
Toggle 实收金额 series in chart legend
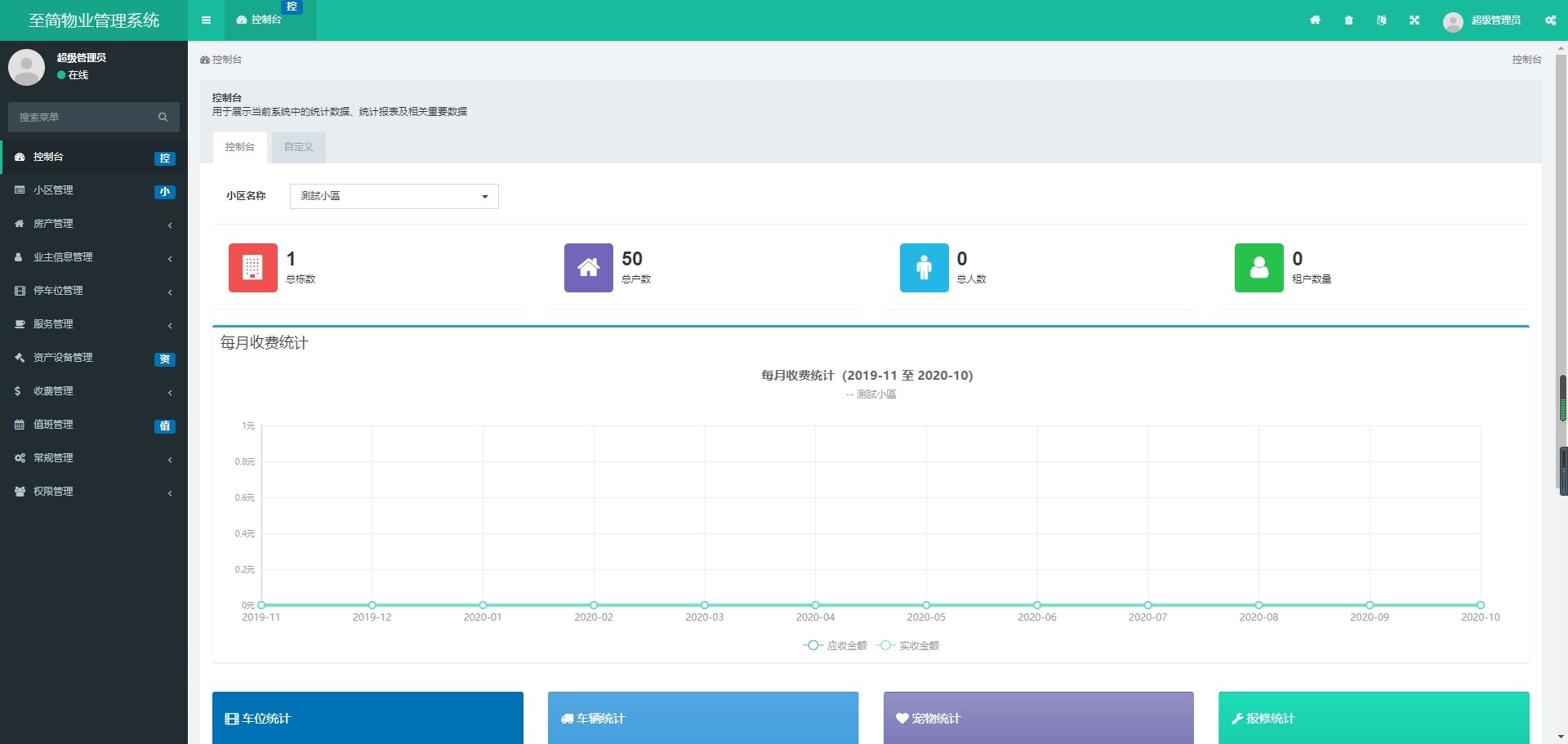click(908, 646)
